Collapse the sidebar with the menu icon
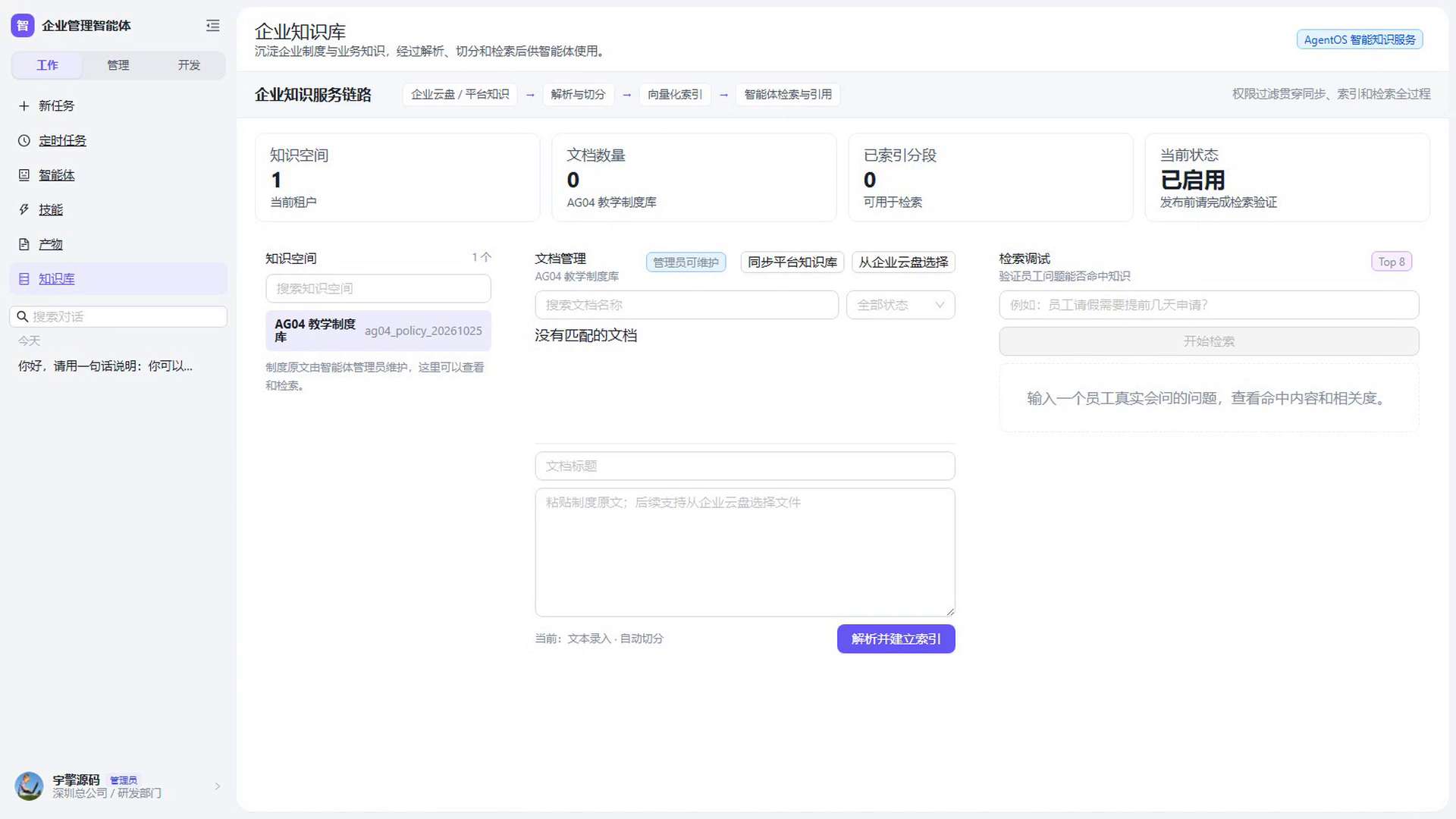The height and width of the screenshot is (819, 1456). point(213,26)
